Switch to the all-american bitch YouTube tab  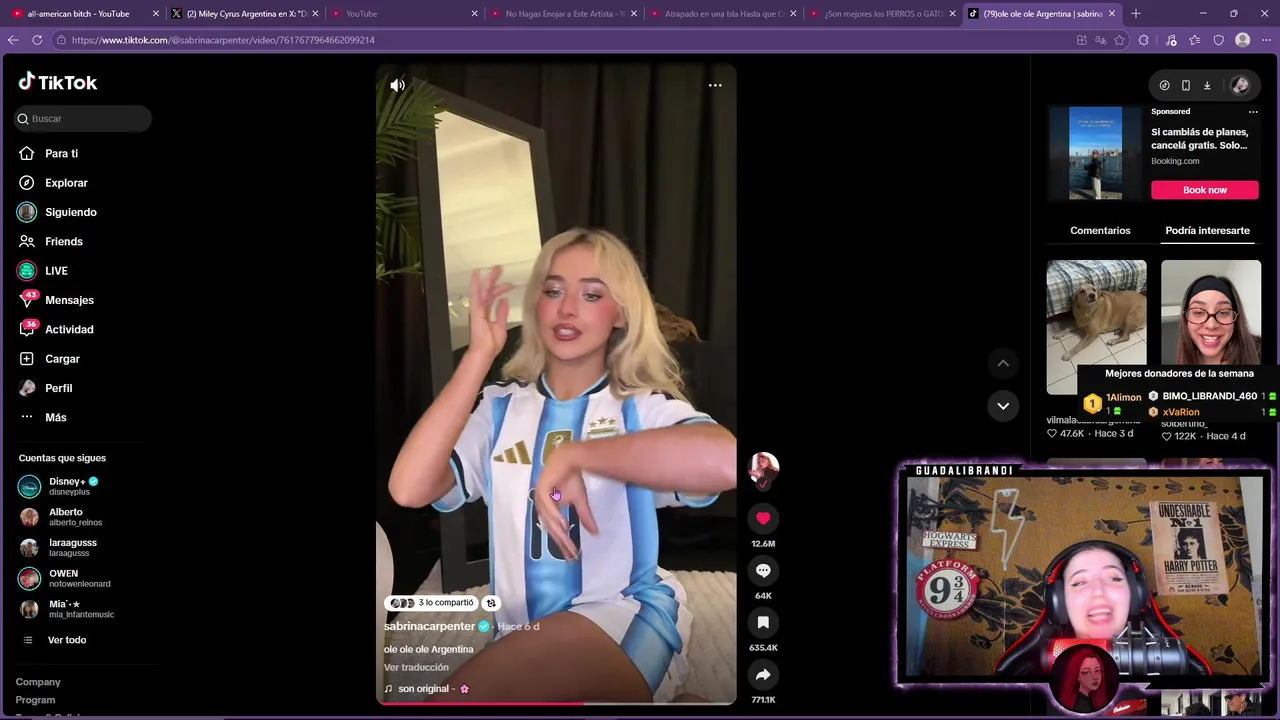pos(84,14)
